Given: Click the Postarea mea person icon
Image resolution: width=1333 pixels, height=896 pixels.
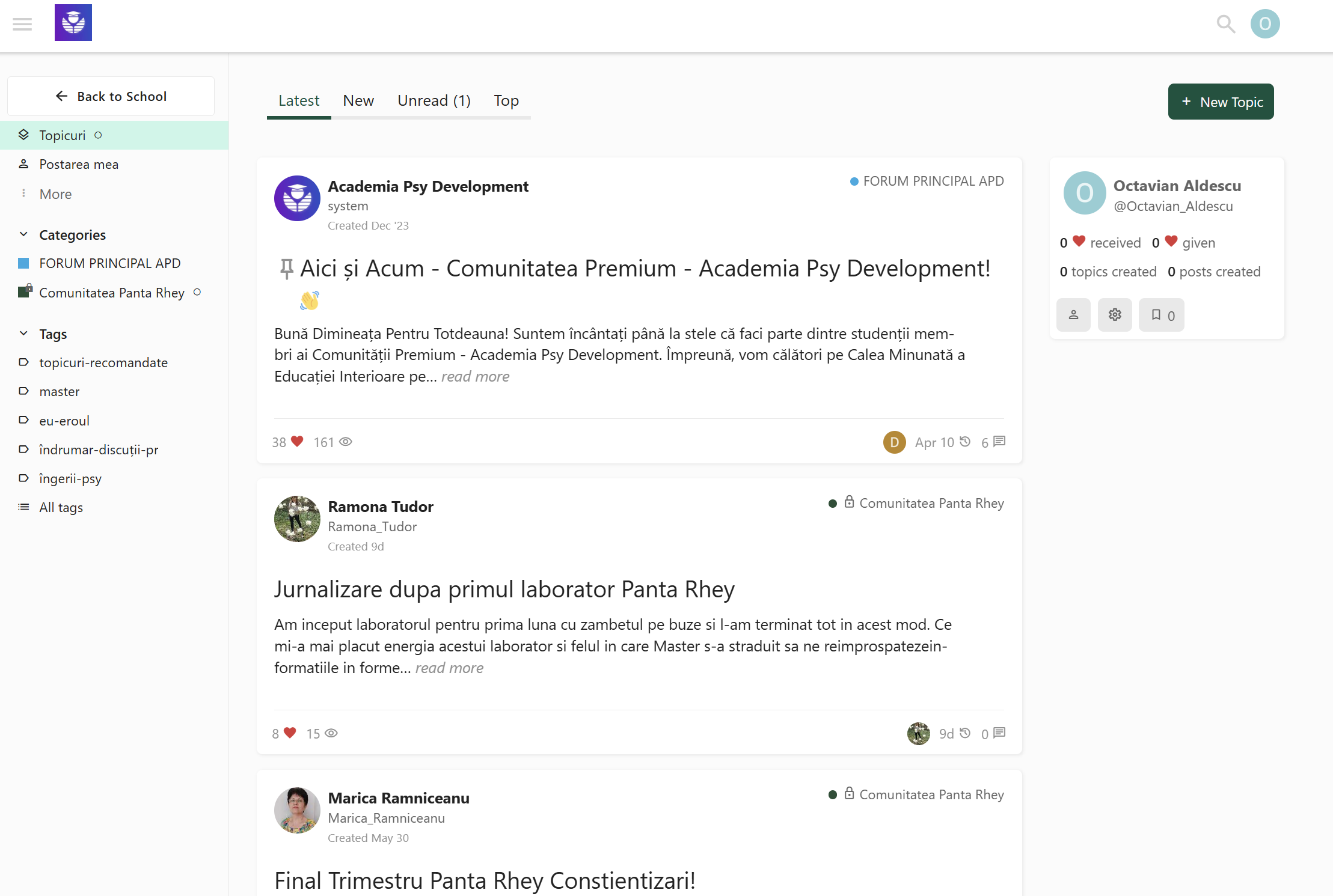Looking at the screenshot, I should click(x=23, y=163).
